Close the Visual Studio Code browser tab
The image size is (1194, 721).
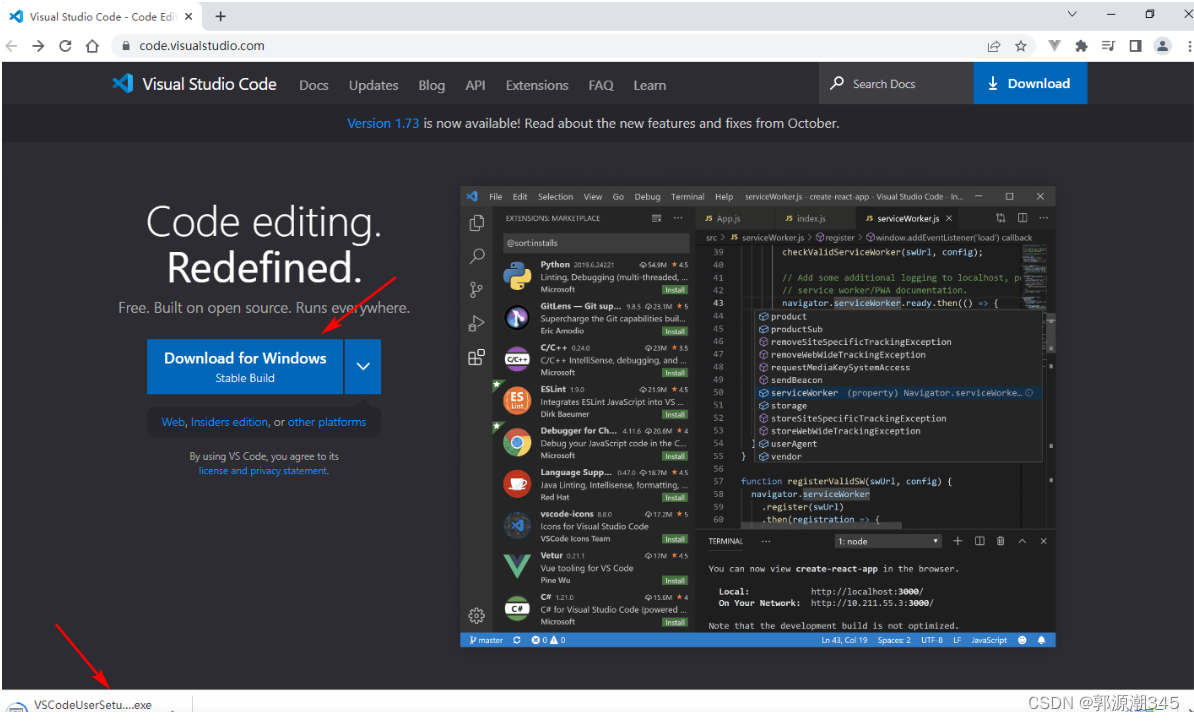click(x=189, y=16)
